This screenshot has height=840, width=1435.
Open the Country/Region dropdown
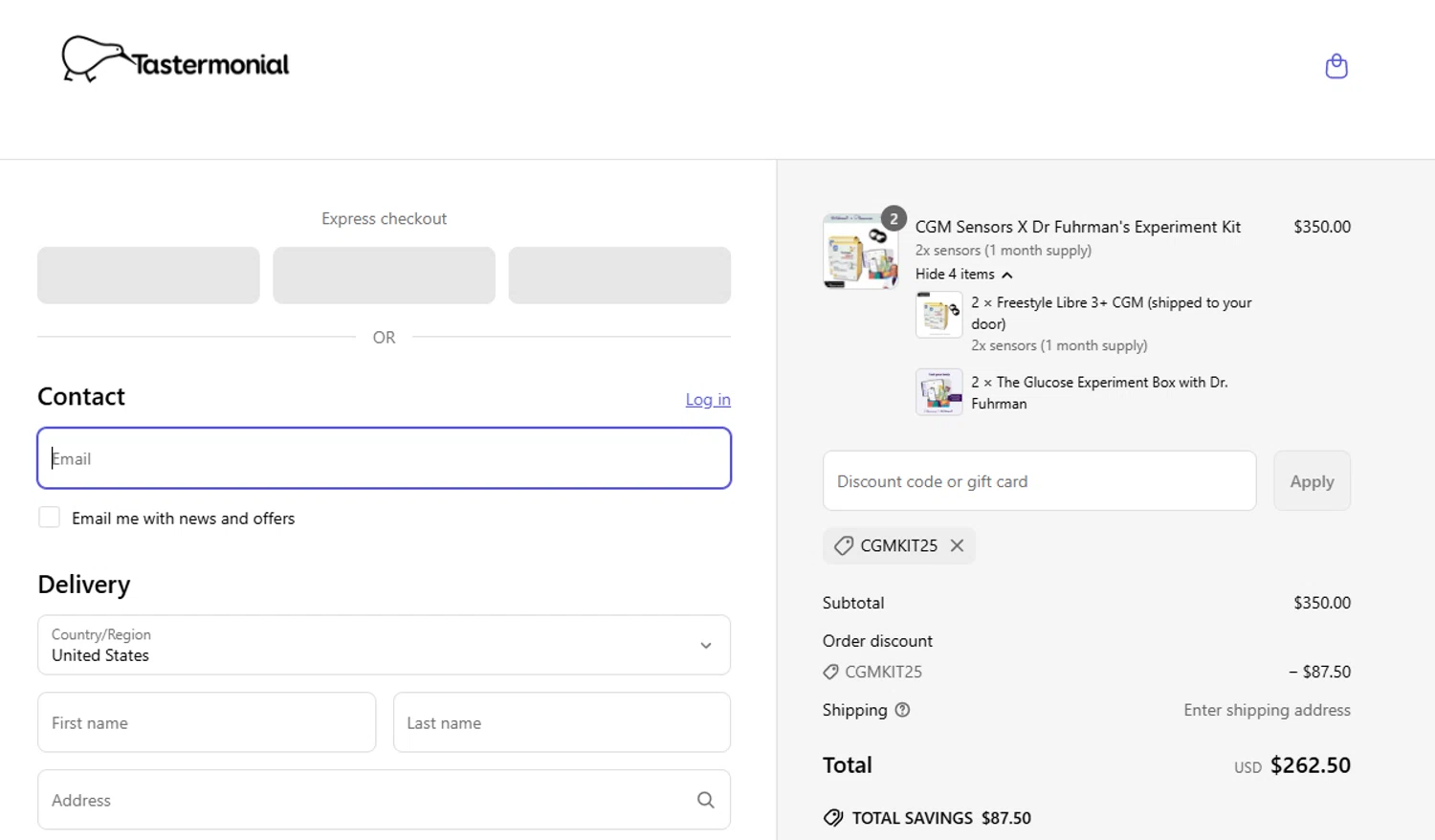tap(384, 645)
